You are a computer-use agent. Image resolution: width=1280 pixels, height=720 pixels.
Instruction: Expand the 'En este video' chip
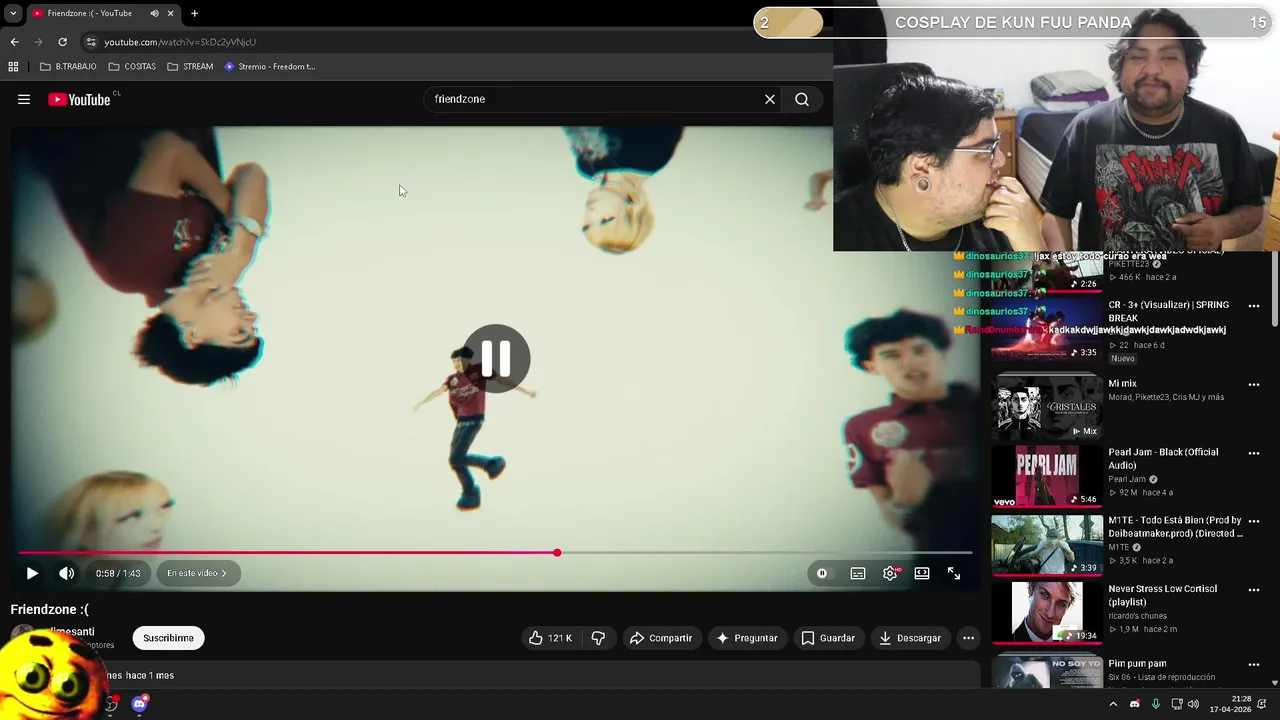(x=197, y=573)
